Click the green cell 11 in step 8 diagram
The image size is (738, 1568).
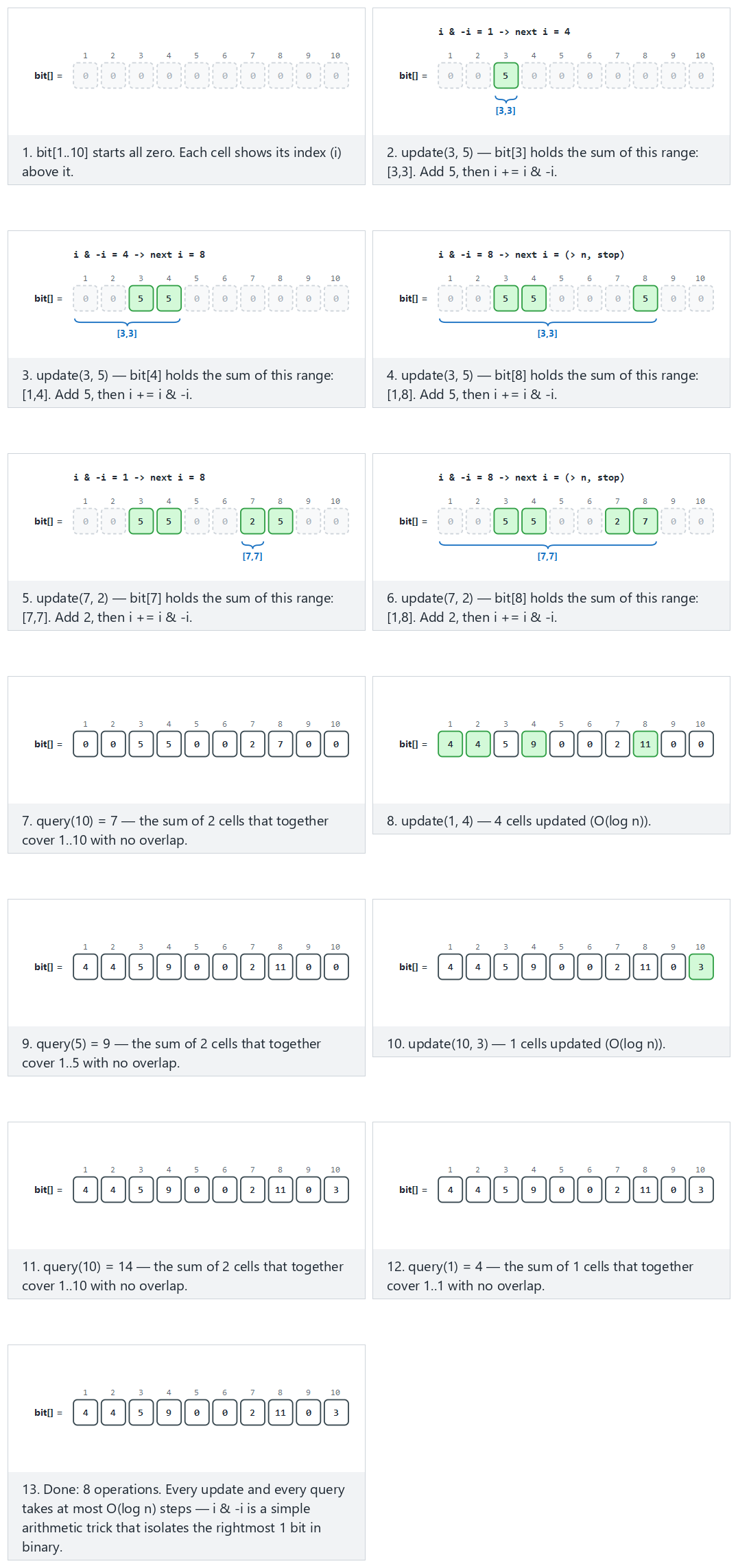click(645, 744)
